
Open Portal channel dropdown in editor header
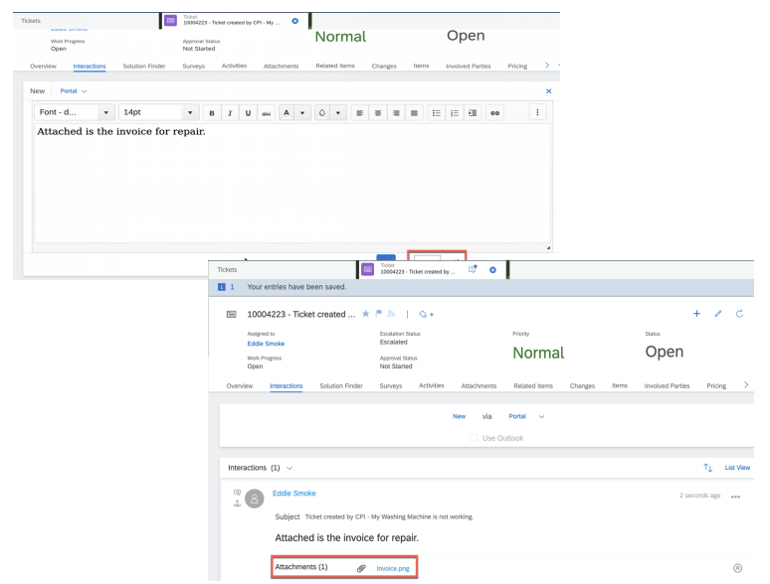(x=73, y=91)
